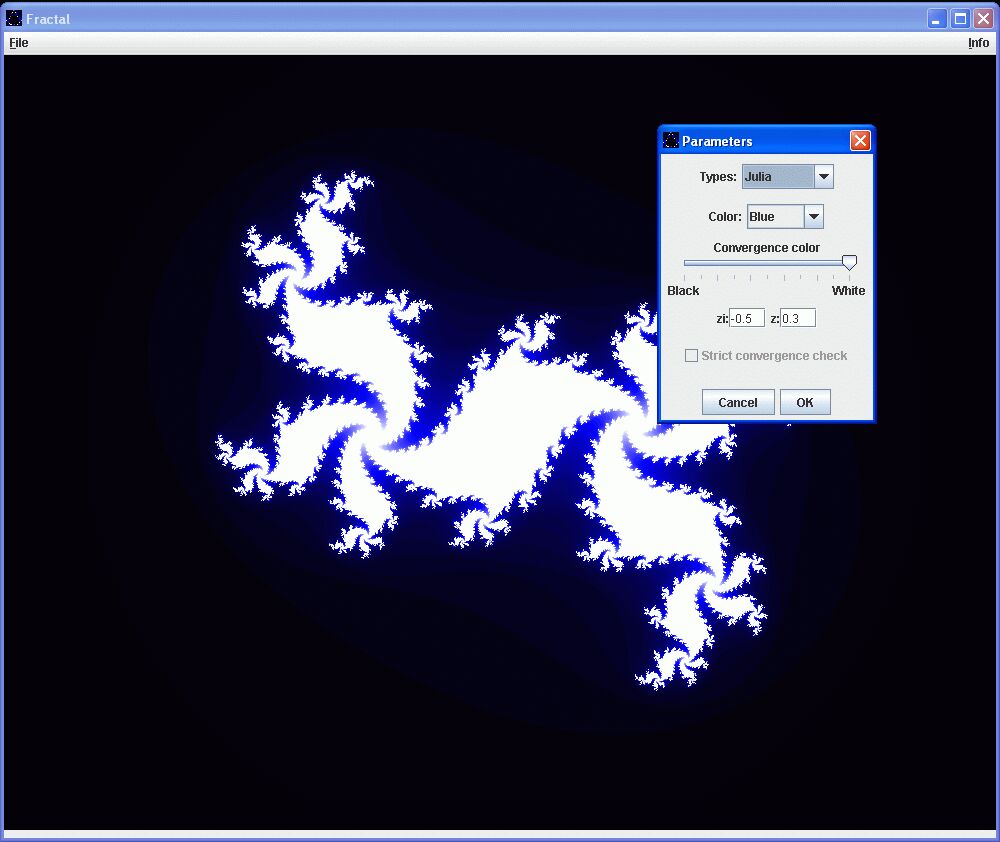1000x842 pixels.
Task: Click the Convergence color slider thumb
Action: pyautogui.click(x=849, y=263)
